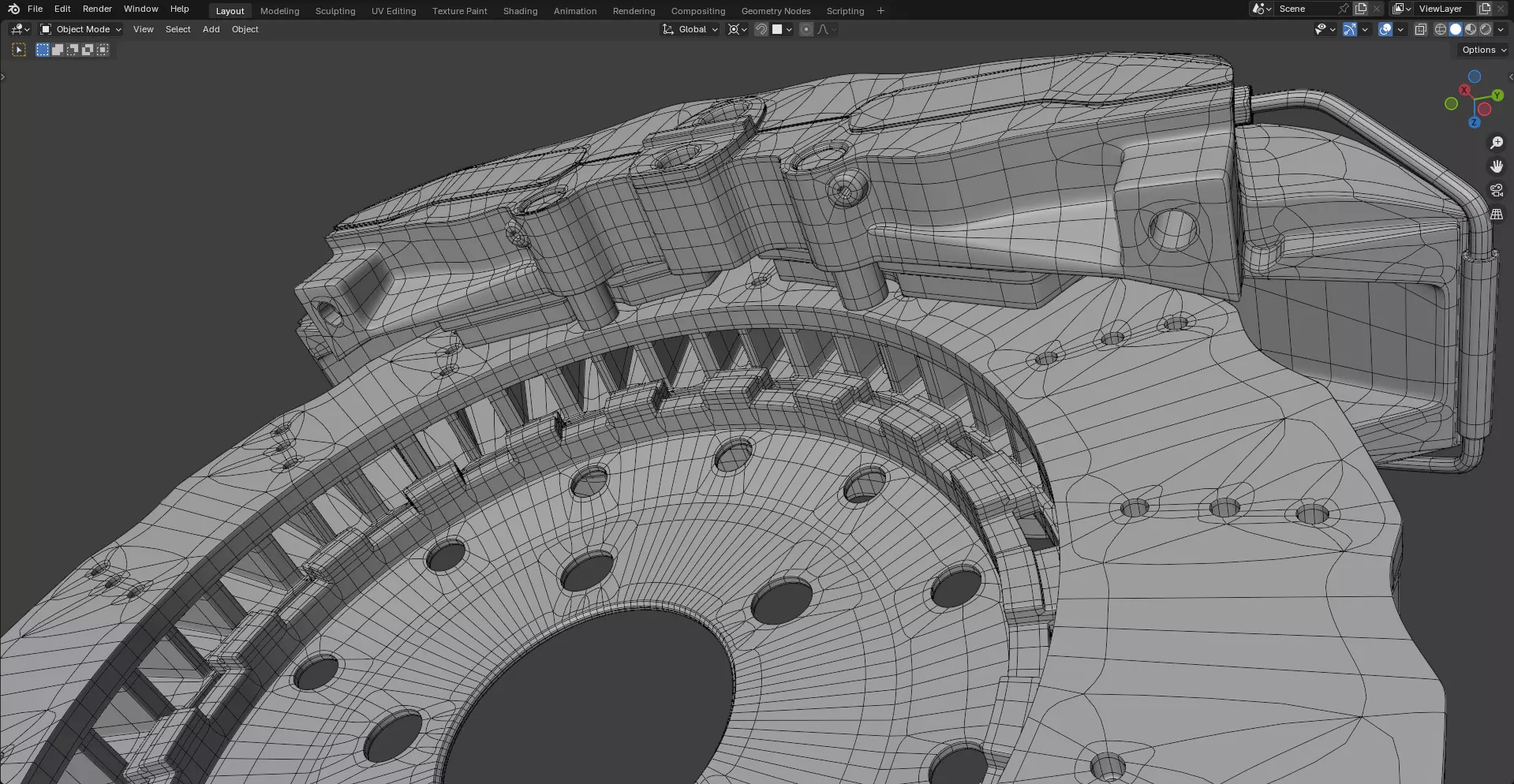The image size is (1514, 784).
Task: Delete the Scene with its X icon
Action: tap(1378, 9)
